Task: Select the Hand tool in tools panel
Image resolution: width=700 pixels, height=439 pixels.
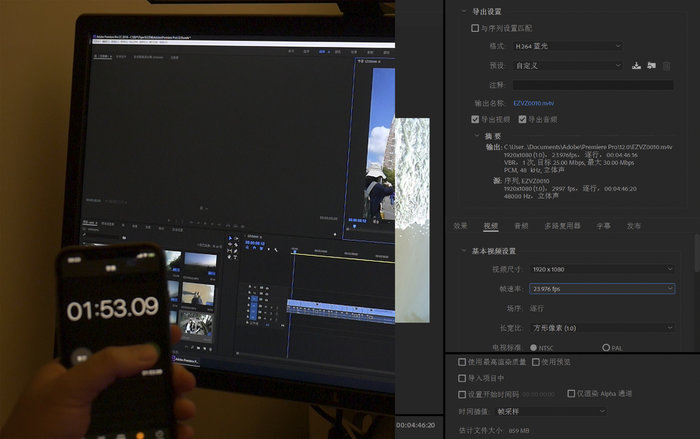Action: tap(230, 256)
